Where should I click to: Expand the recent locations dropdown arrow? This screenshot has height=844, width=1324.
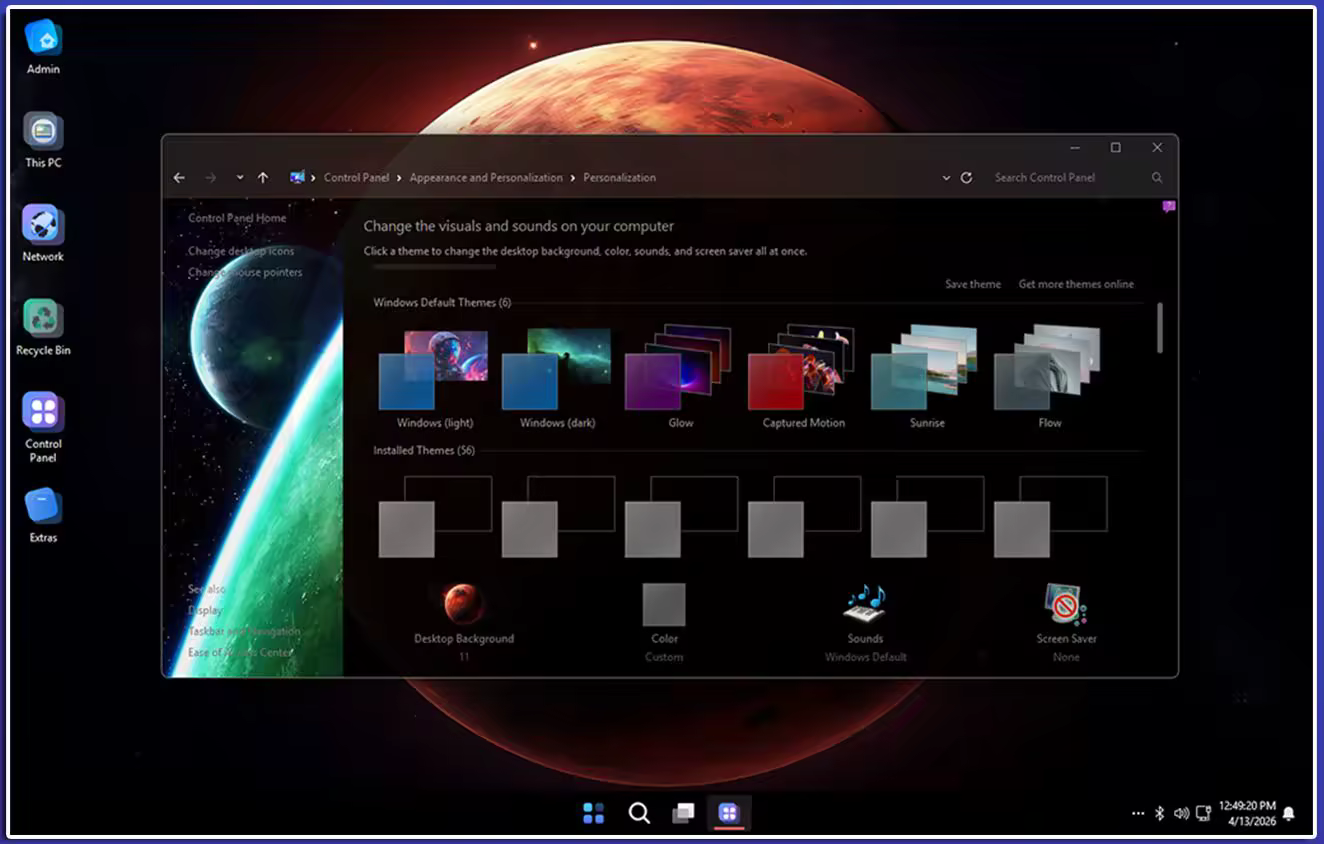coord(240,178)
